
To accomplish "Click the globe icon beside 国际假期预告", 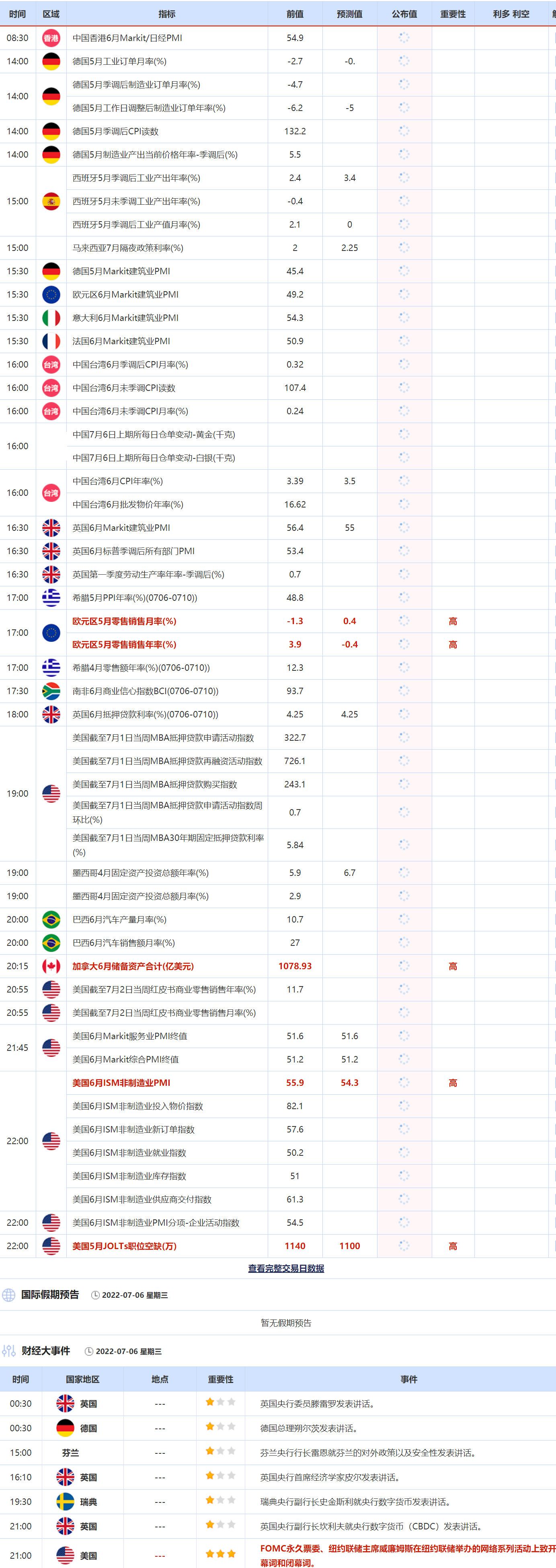I will click(8, 1295).
